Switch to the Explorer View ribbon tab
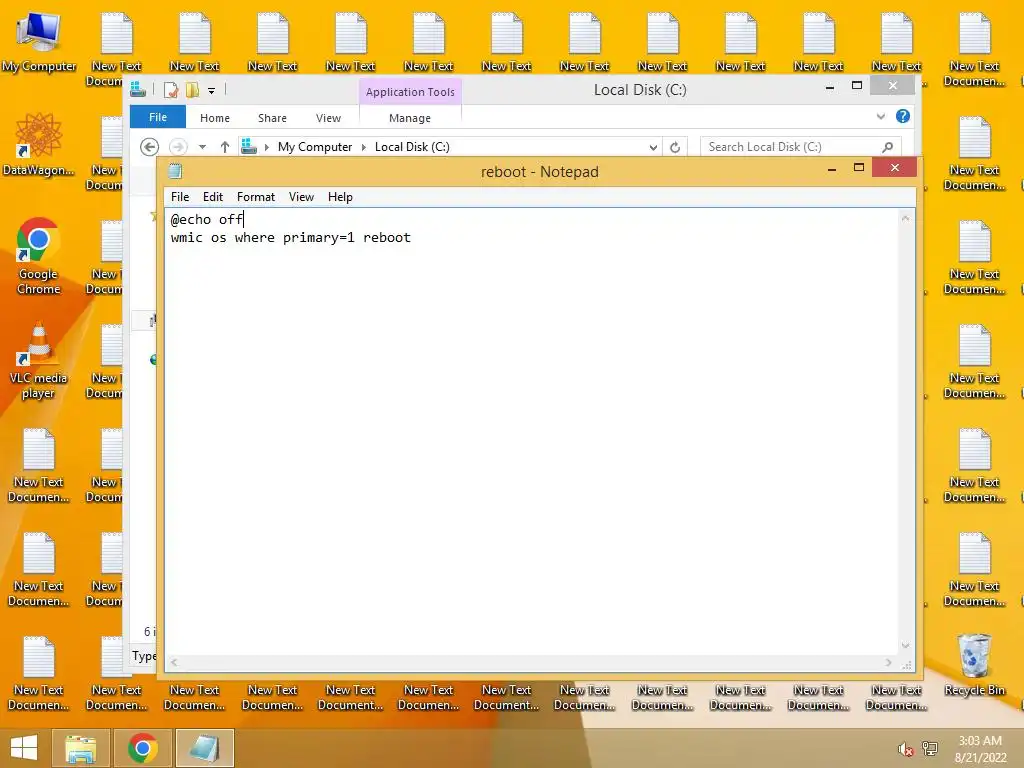The height and width of the screenshot is (768, 1024). click(x=328, y=118)
